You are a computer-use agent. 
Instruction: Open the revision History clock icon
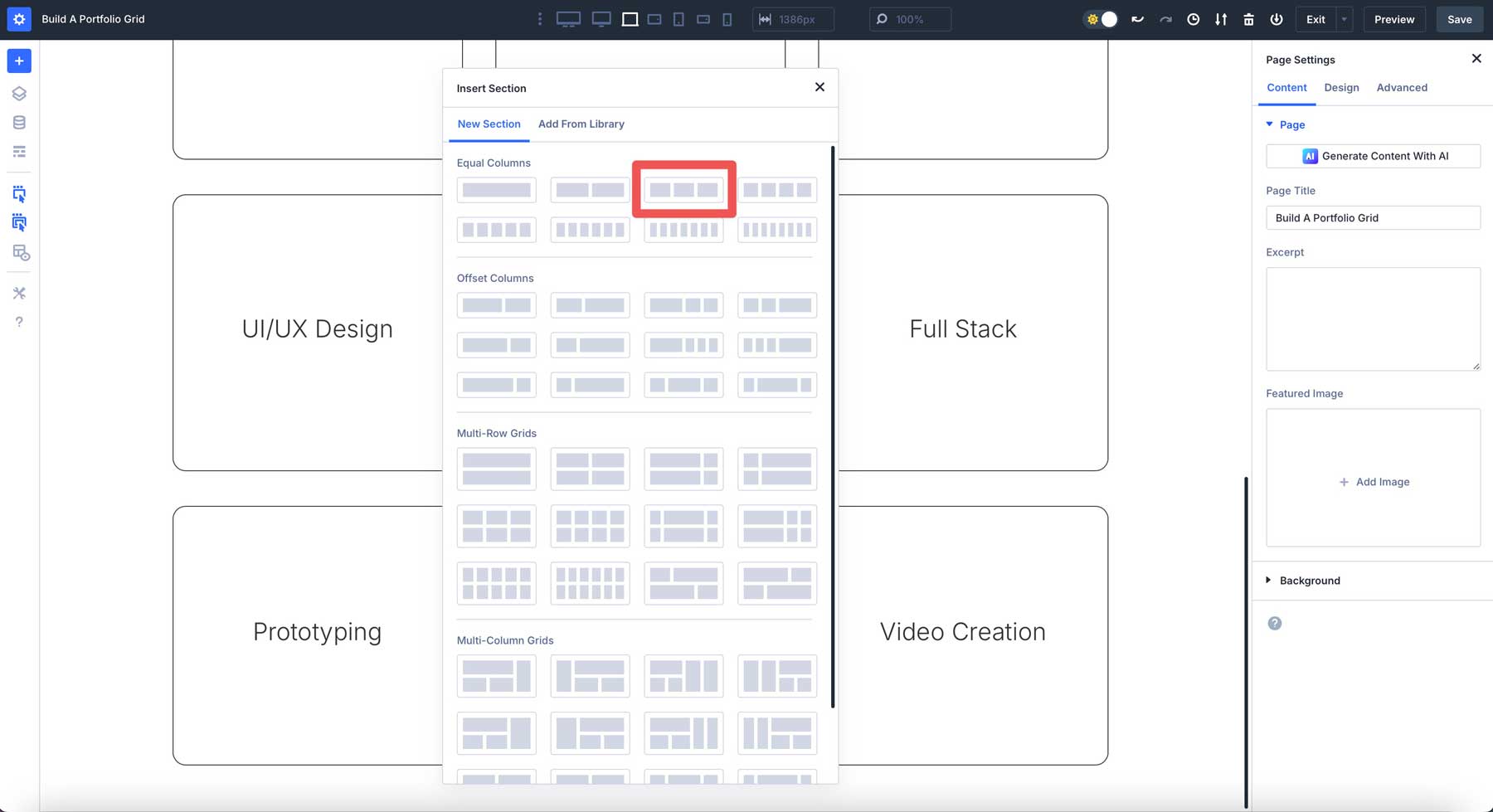[x=1194, y=18]
